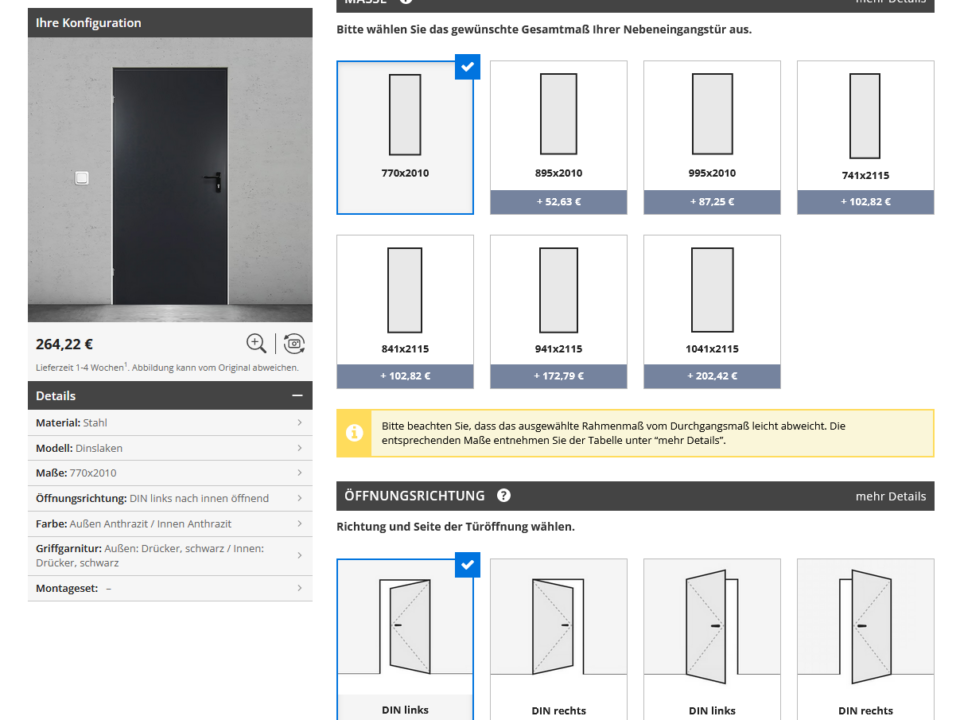Screen dimensions: 960x720
Task: Open the Montageset detail row
Action: pos(170,588)
